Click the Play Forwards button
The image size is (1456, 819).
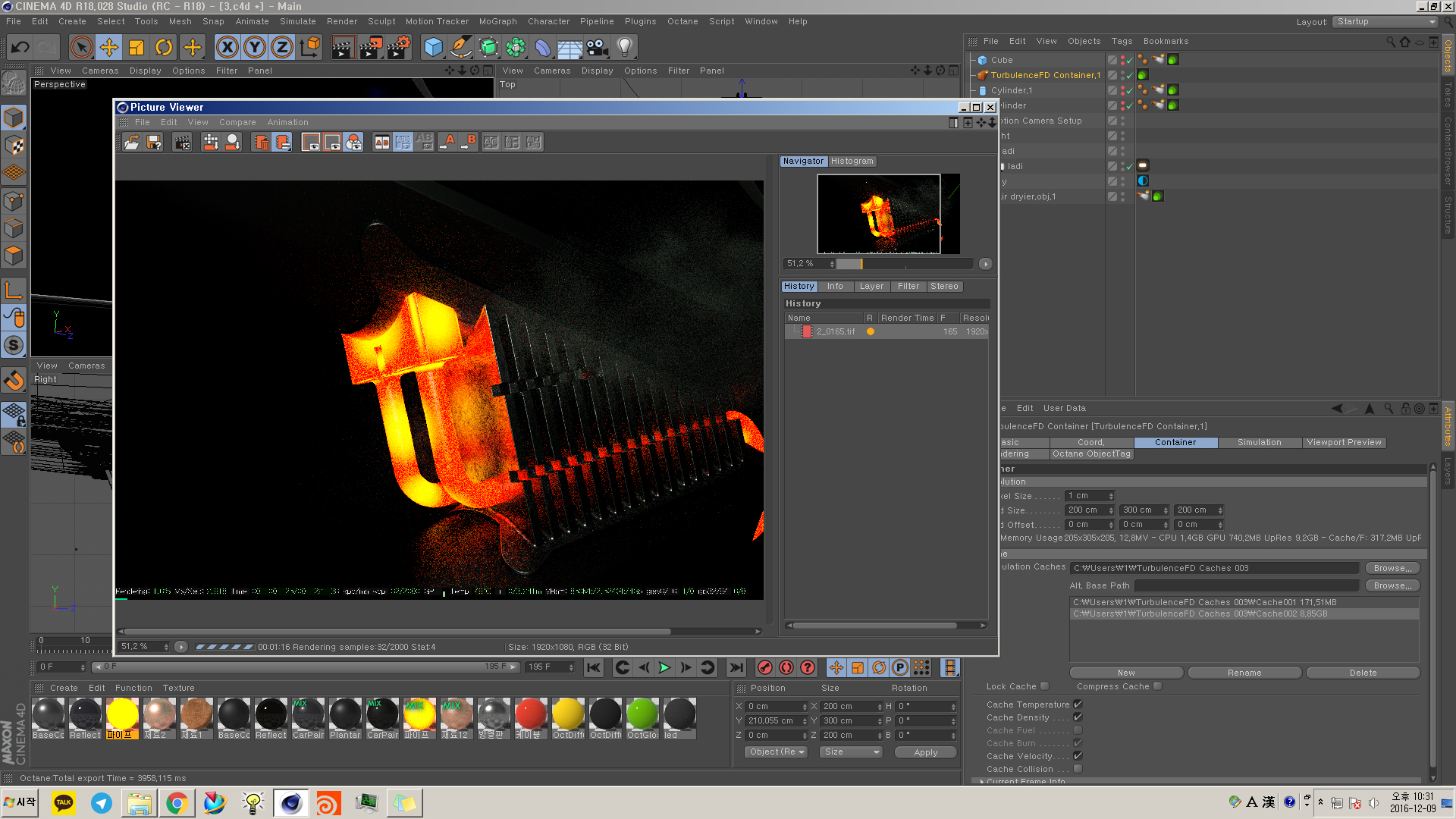tap(665, 667)
